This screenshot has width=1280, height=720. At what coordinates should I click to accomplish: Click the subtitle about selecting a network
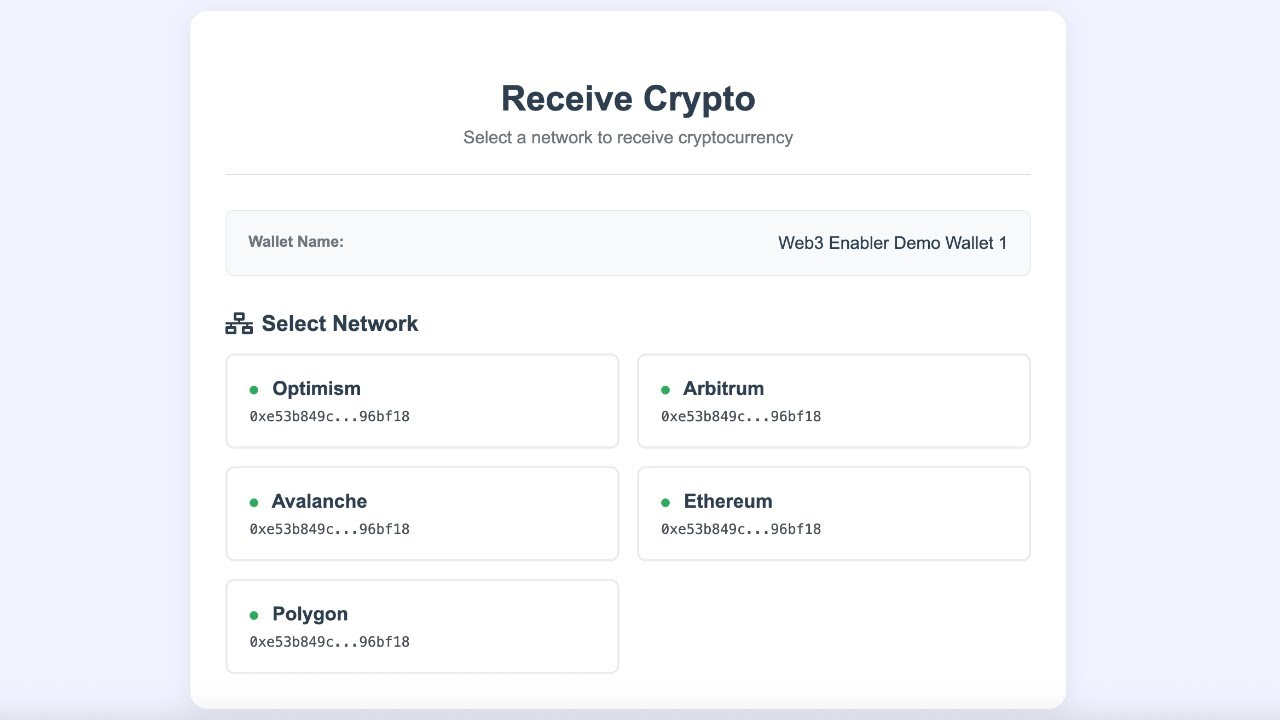pyautogui.click(x=628, y=138)
